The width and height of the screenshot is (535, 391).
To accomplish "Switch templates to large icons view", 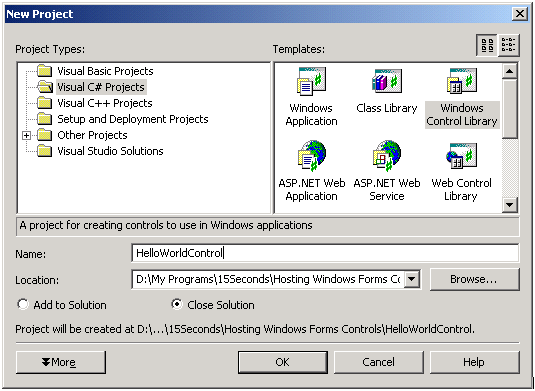I will coord(487,45).
